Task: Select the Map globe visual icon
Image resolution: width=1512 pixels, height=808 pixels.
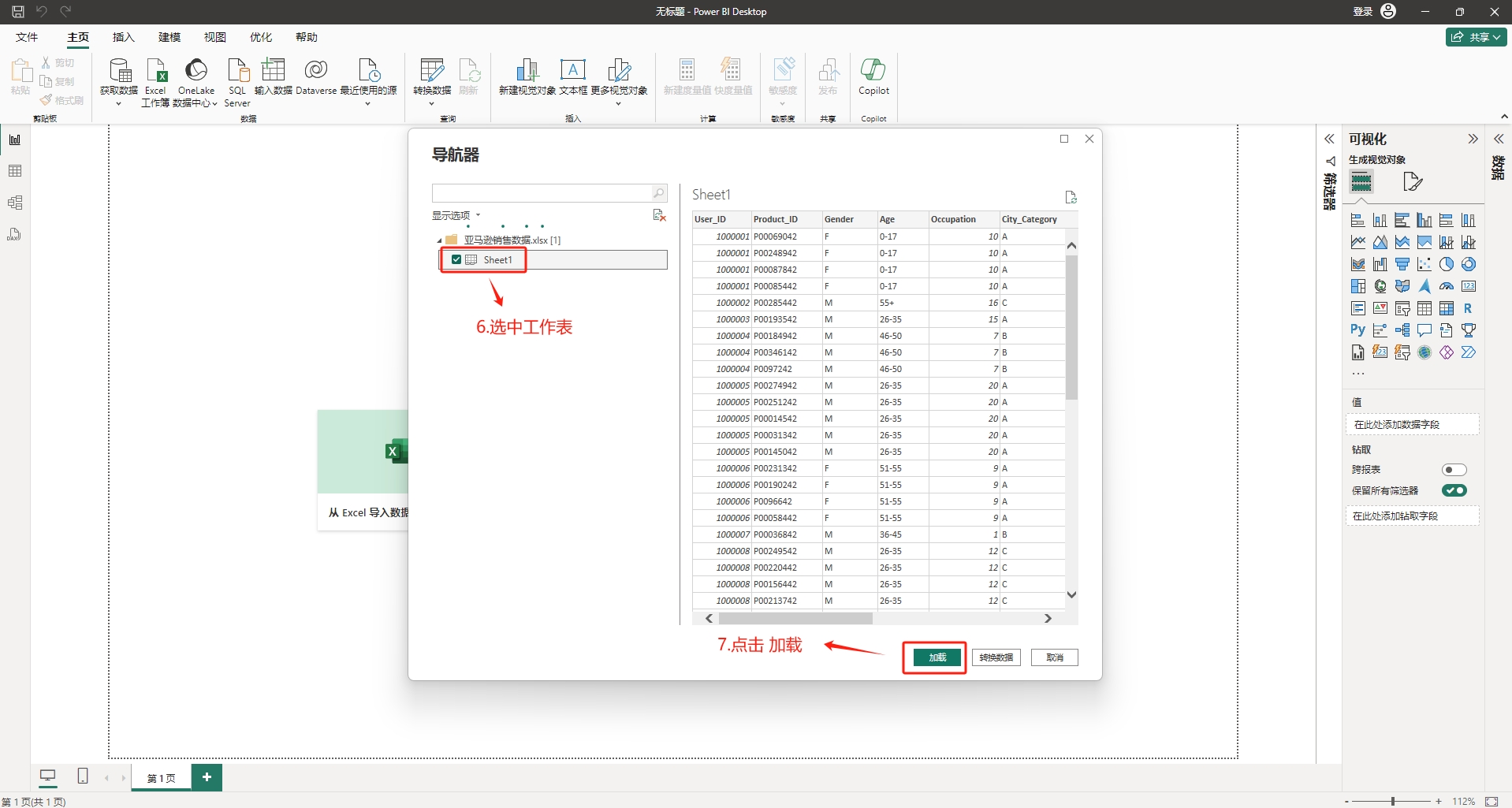Action: (1380, 286)
